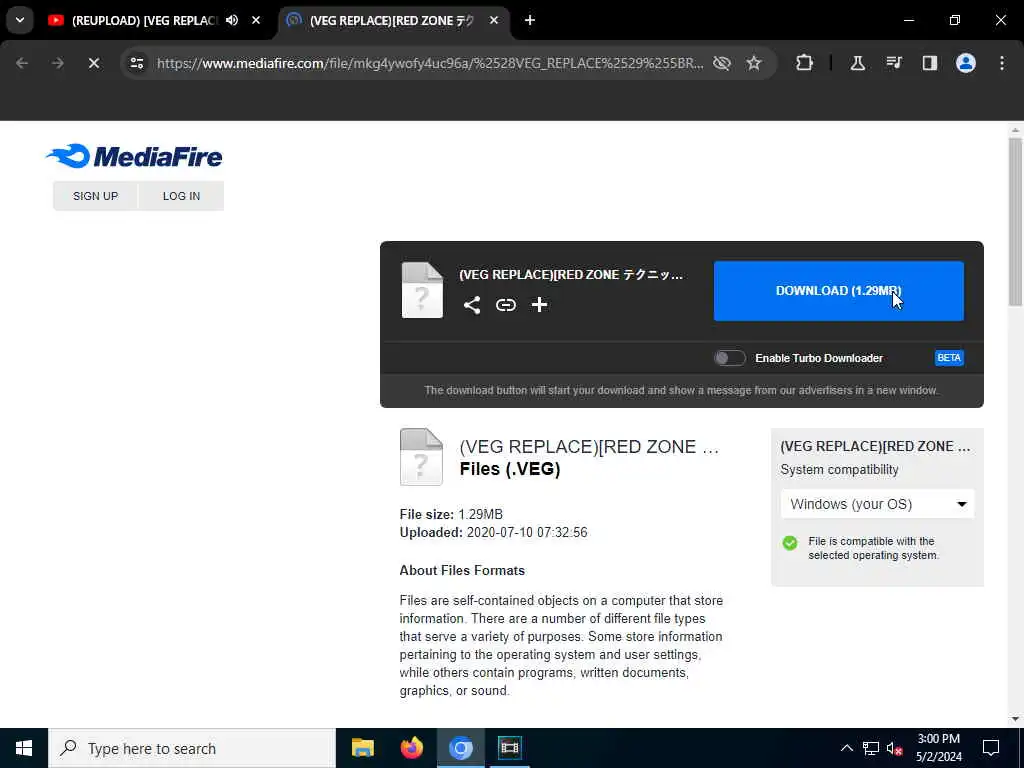Click the green compatibility check icon
This screenshot has height=768, width=1024.
pos(790,543)
